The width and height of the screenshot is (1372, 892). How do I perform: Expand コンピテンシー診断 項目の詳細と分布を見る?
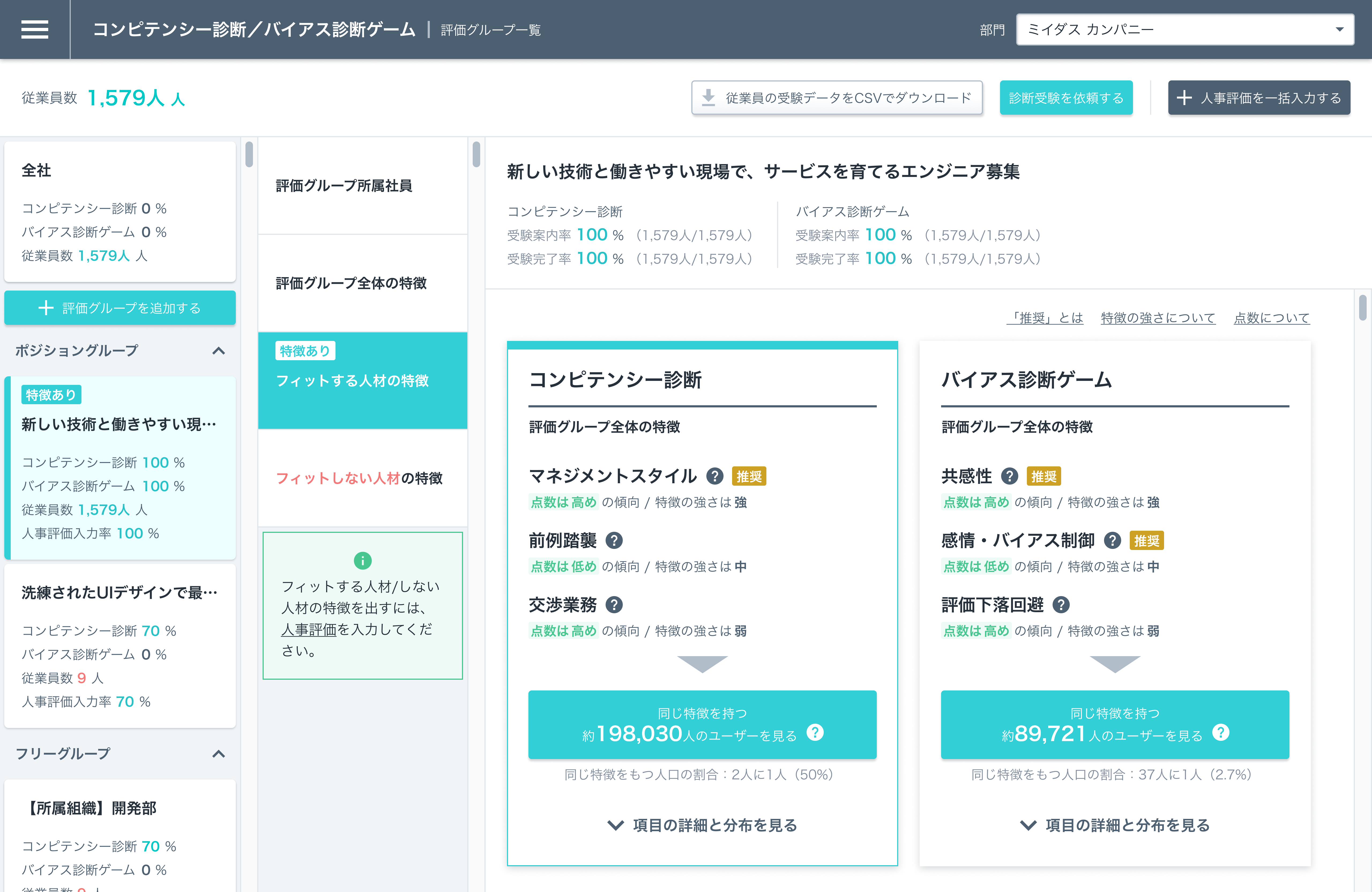(x=702, y=825)
